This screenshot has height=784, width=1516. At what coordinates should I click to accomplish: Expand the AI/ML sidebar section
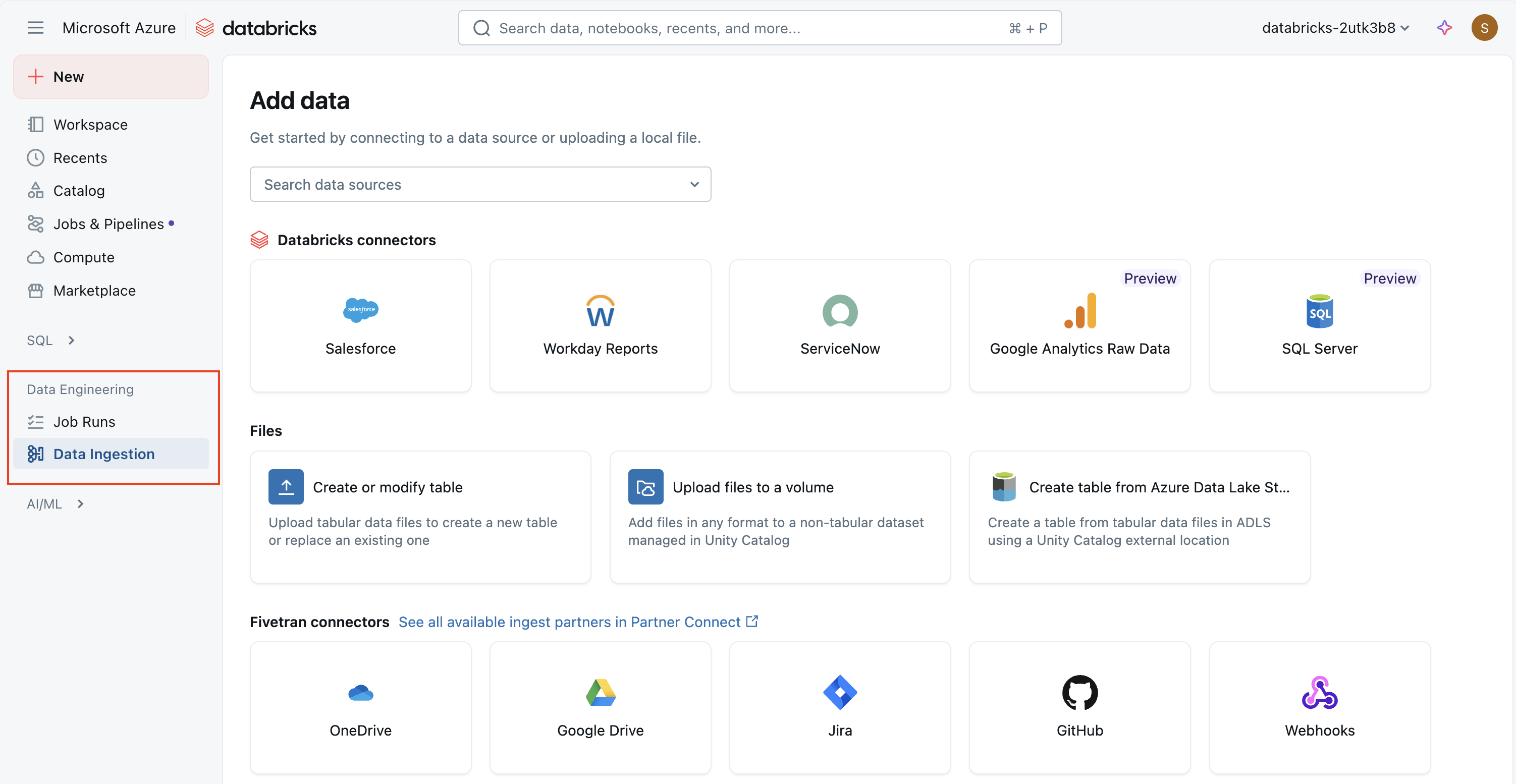pyautogui.click(x=57, y=504)
